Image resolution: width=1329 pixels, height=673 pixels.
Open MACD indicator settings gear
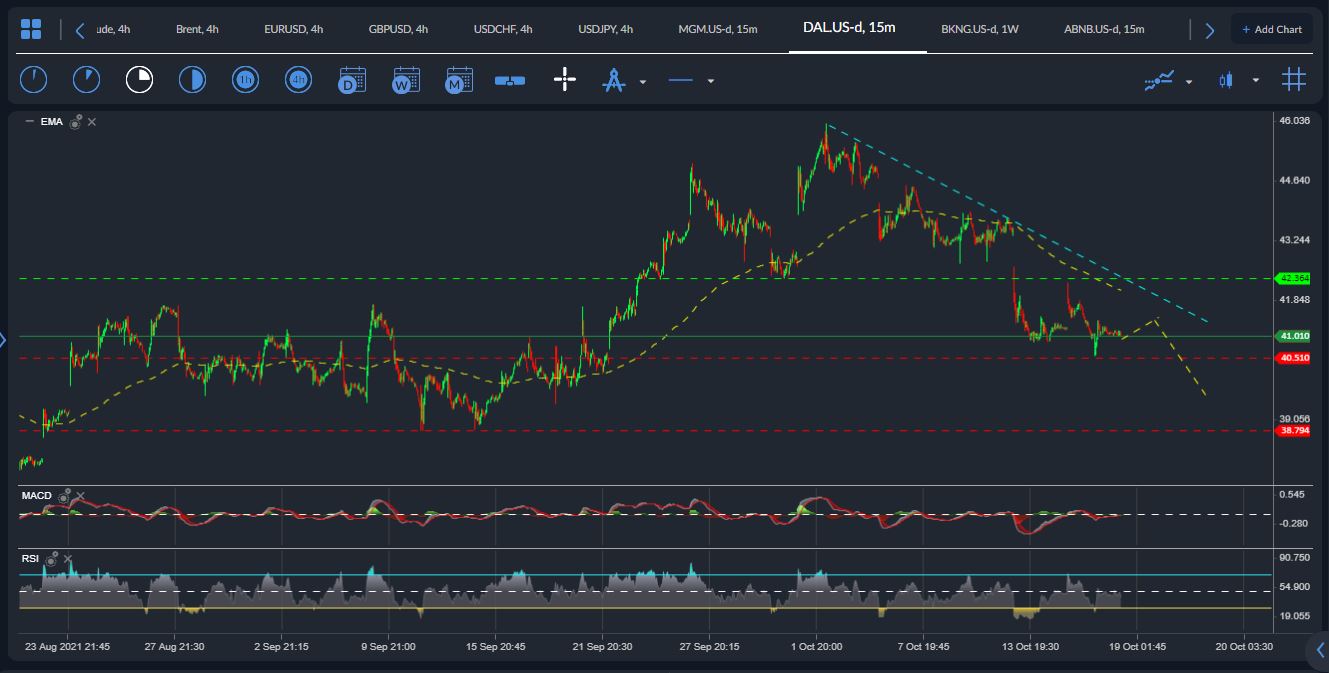click(x=64, y=495)
